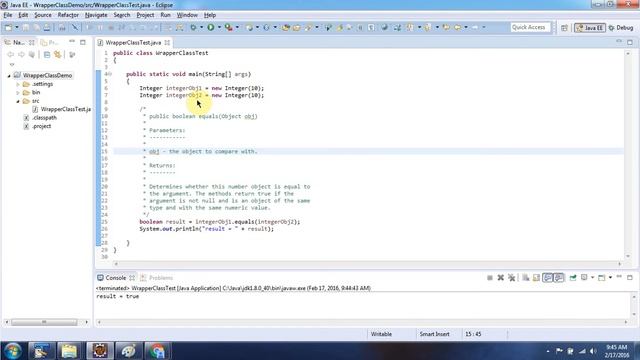Minimize the Navigator panel
The width and height of the screenshot is (640, 360).
(x=72, y=42)
